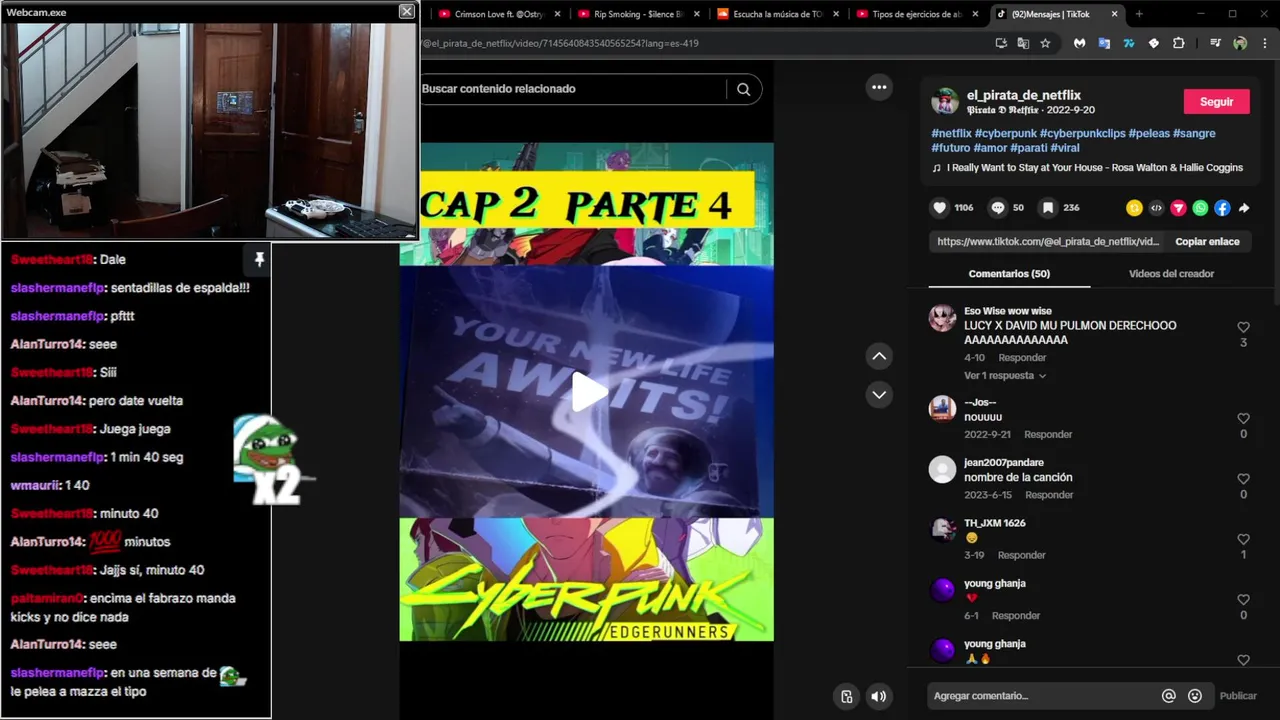Click the Publicar comment button
The width and height of the screenshot is (1280, 720).
(1238, 696)
